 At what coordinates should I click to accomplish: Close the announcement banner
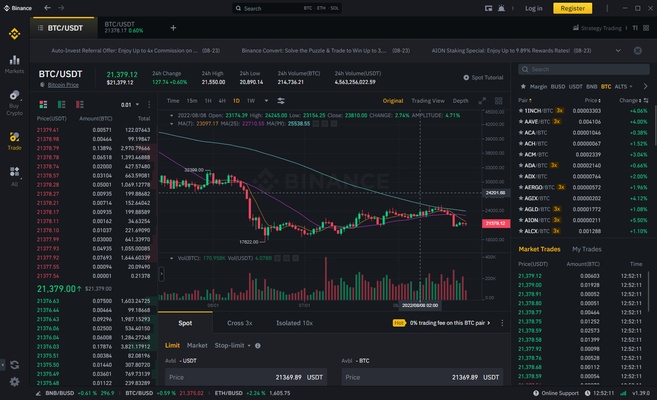pos(637,50)
